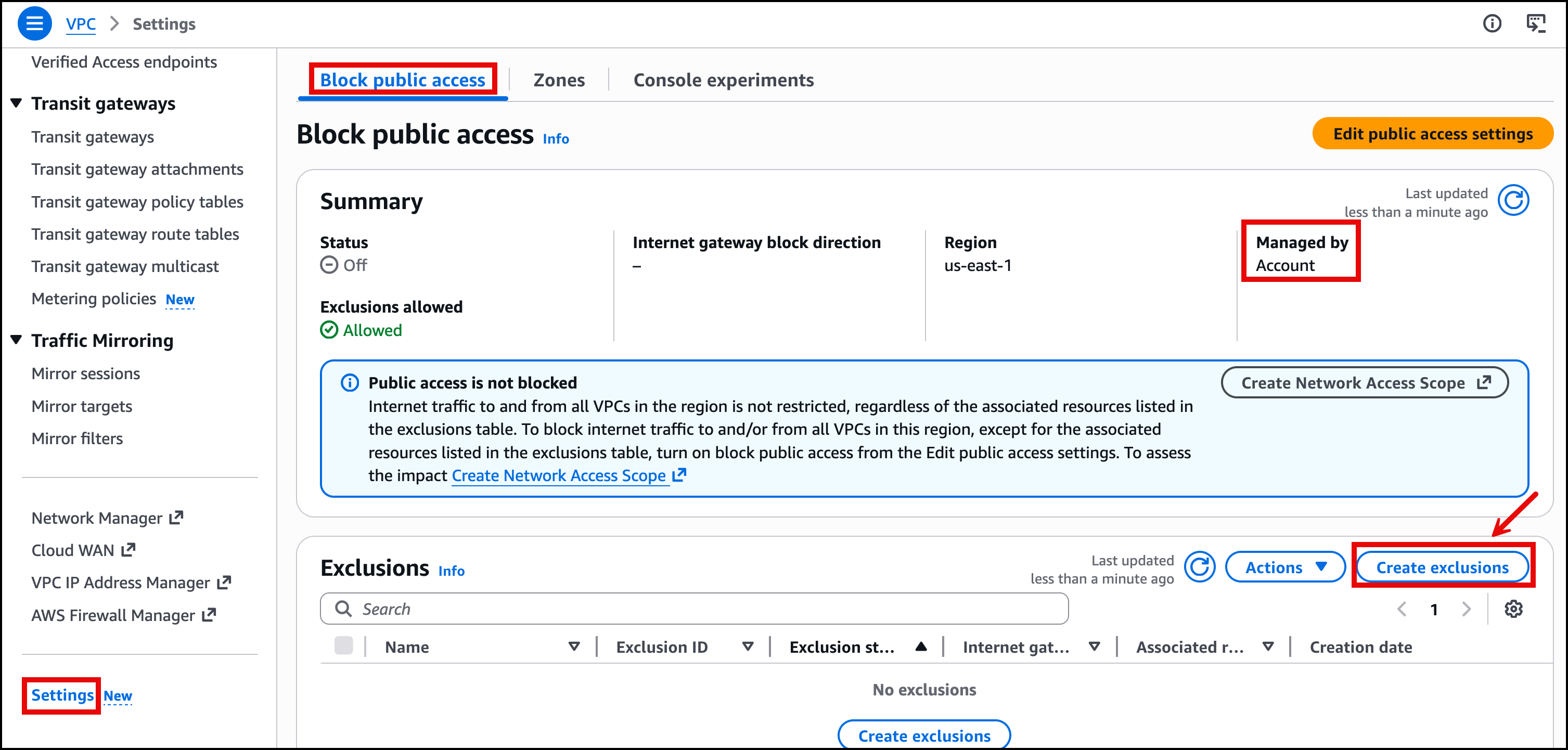Image resolution: width=1568 pixels, height=750 pixels.
Task: Tick the select-all exclusions checkbox
Action: (343, 646)
